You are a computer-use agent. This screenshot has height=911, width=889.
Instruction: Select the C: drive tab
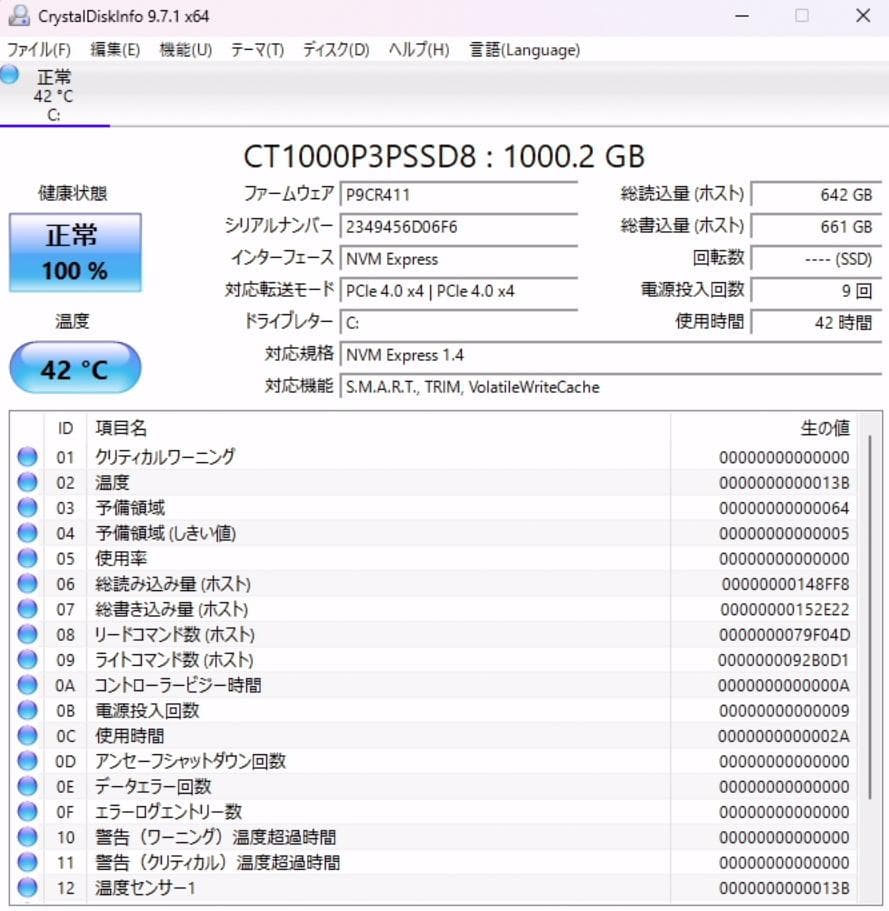point(56,95)
